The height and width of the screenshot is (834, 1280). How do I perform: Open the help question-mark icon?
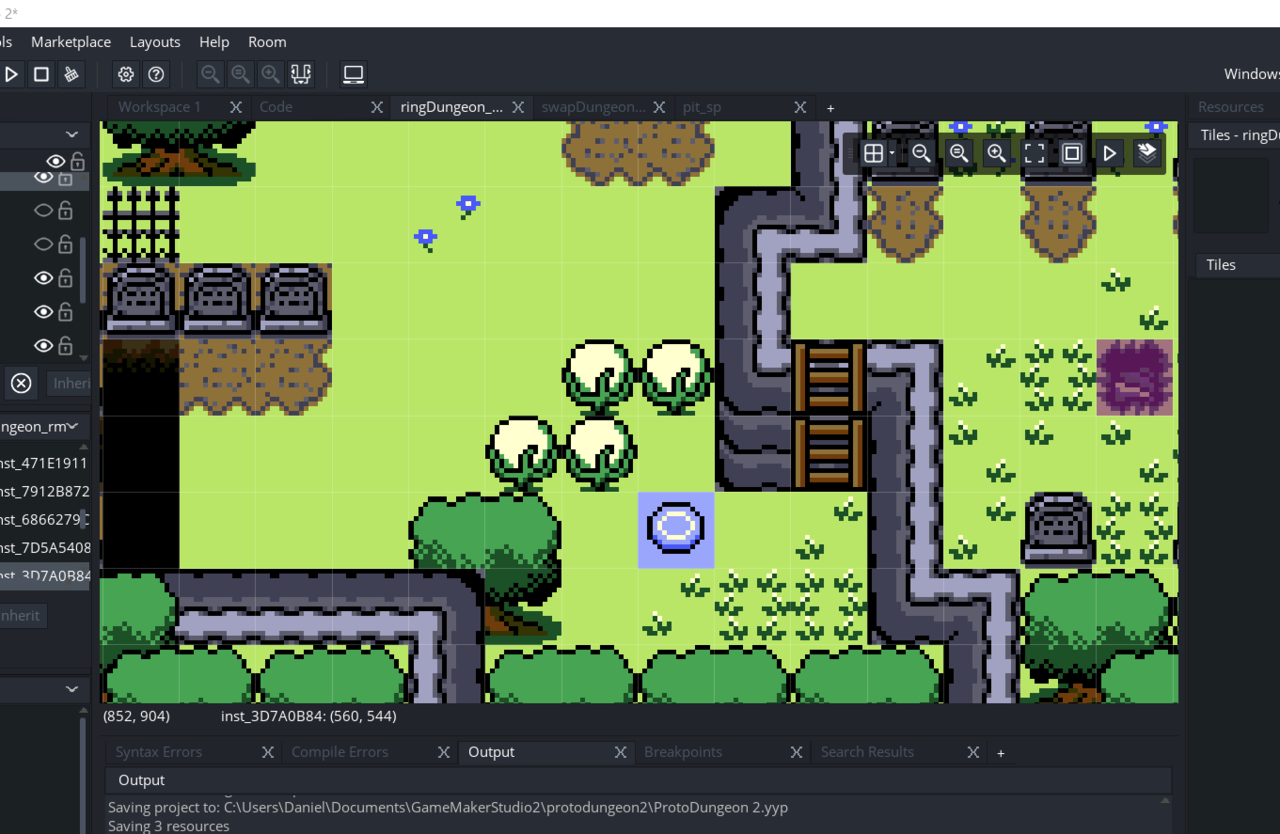click(156, 74)
